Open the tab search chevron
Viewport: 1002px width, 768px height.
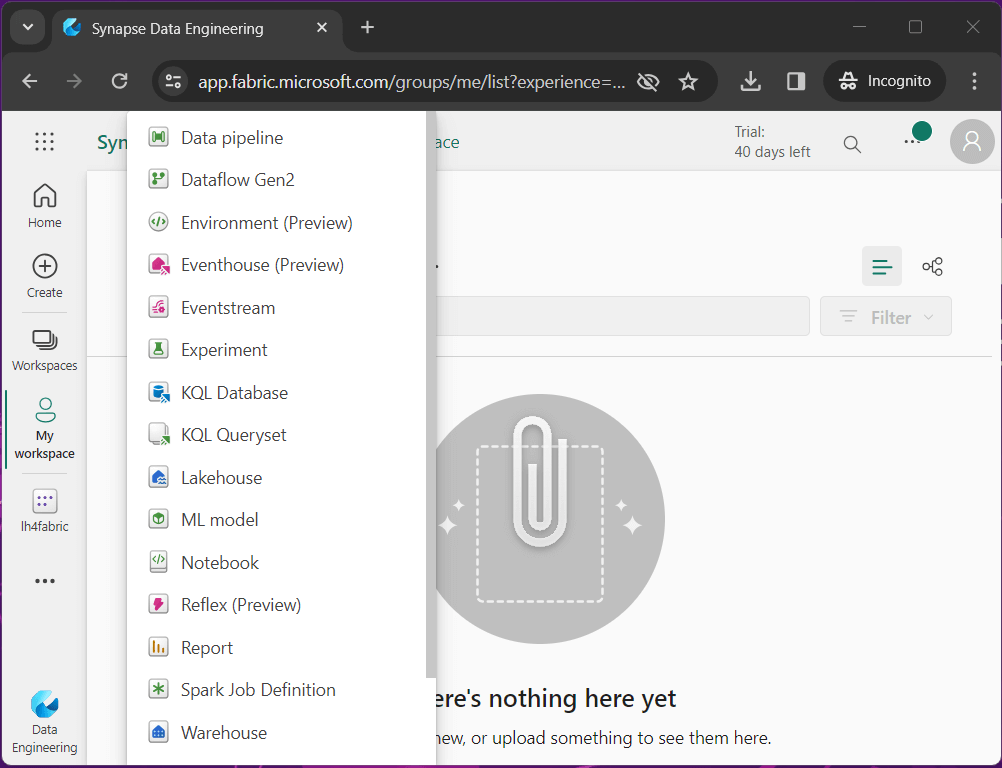point(27,27)
